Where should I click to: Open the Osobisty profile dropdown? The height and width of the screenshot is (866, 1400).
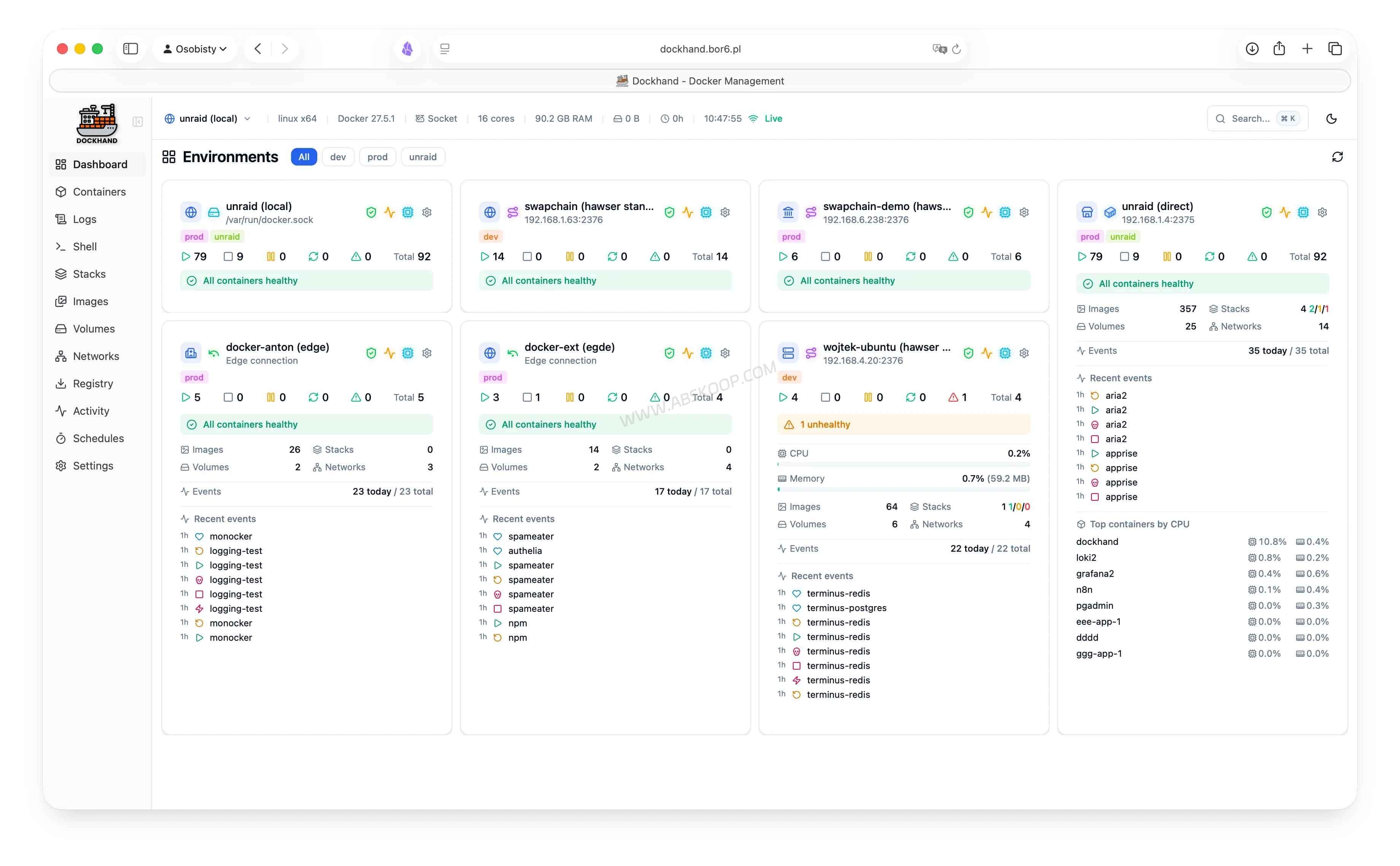click(195, 49)
